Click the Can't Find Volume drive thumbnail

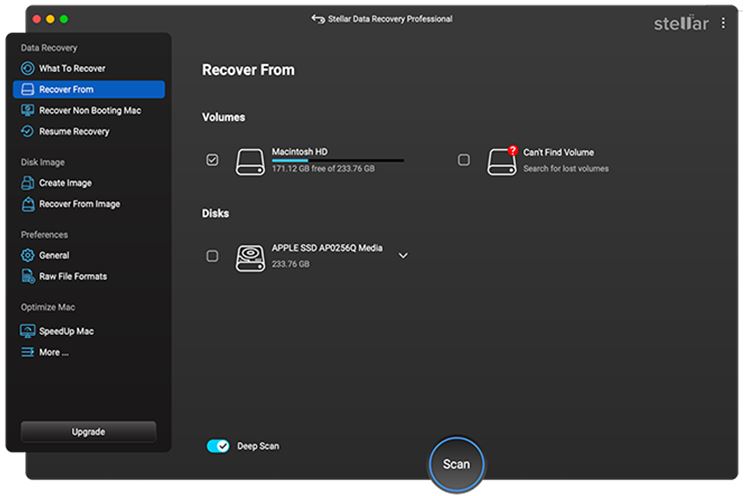(x=501, y=160)
